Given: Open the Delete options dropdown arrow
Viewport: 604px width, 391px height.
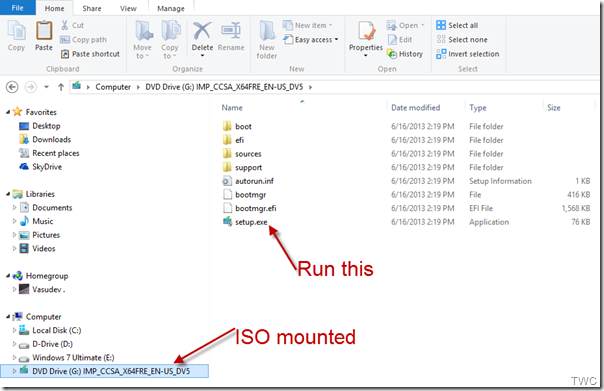Looking at the screenshot, I should click(202, 56).
